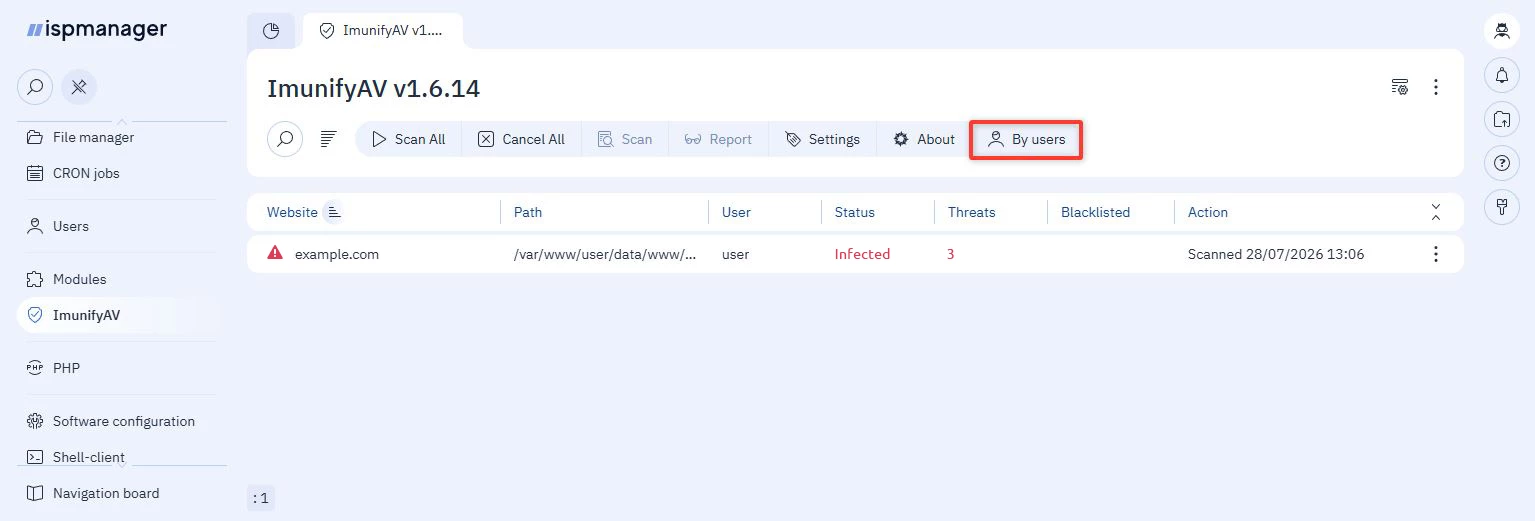Sort by Website column header
The width and height of the screenshot is (1535, 521).
(x=292, y=212)
